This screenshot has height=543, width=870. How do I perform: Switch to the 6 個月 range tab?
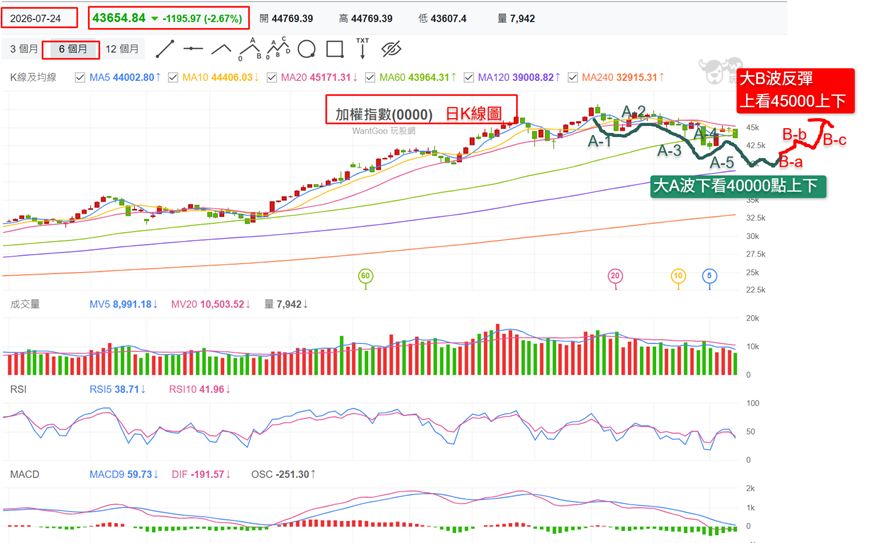[72, 49]
